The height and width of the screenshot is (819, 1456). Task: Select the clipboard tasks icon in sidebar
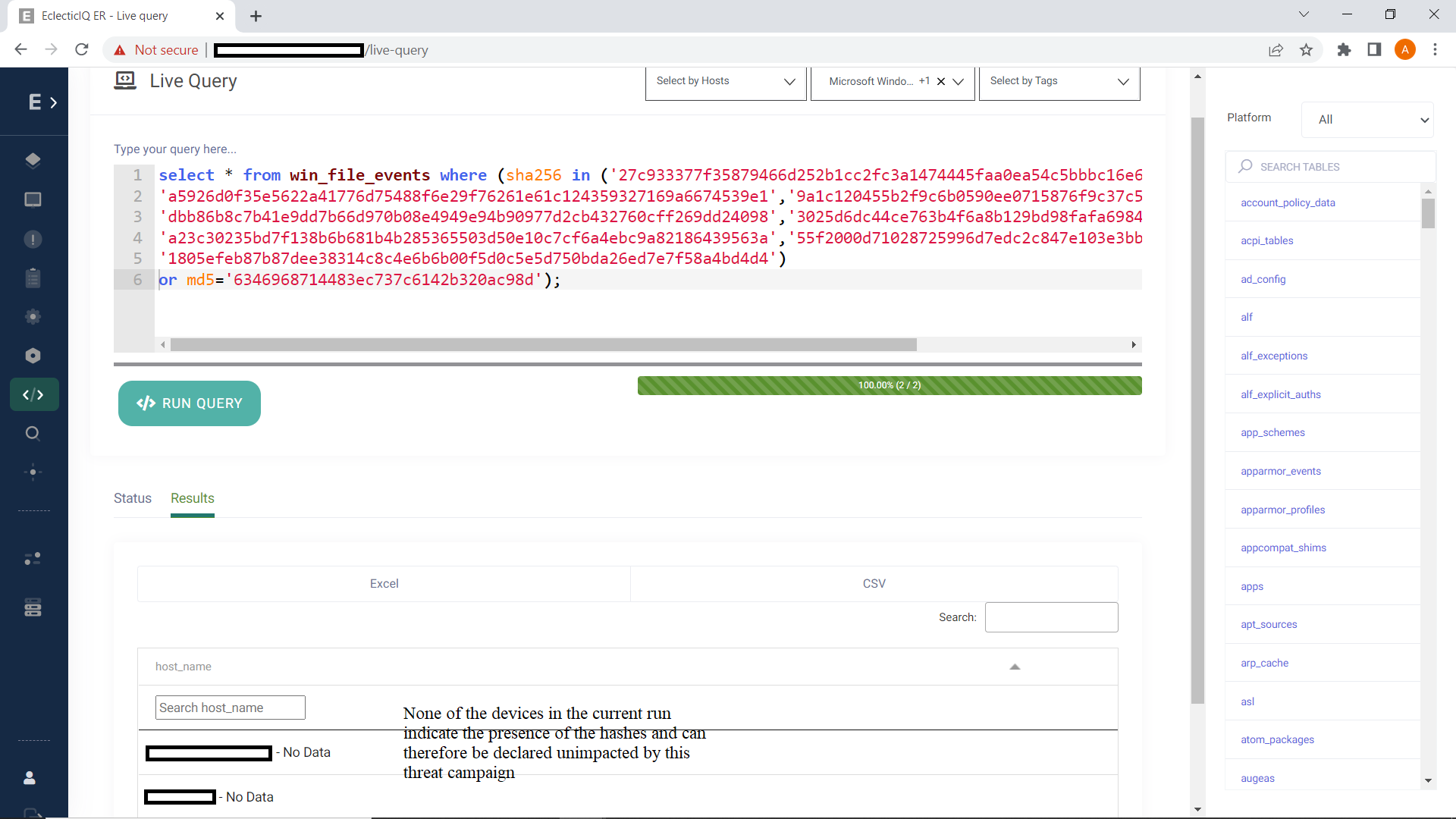33,278
